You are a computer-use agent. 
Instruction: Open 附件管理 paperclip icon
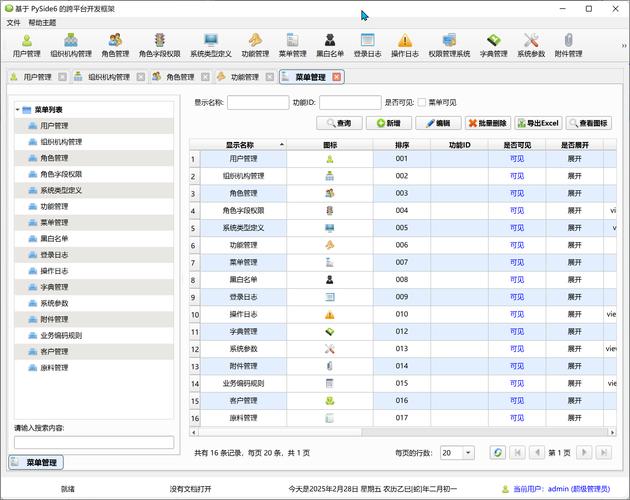pos(569,45)
